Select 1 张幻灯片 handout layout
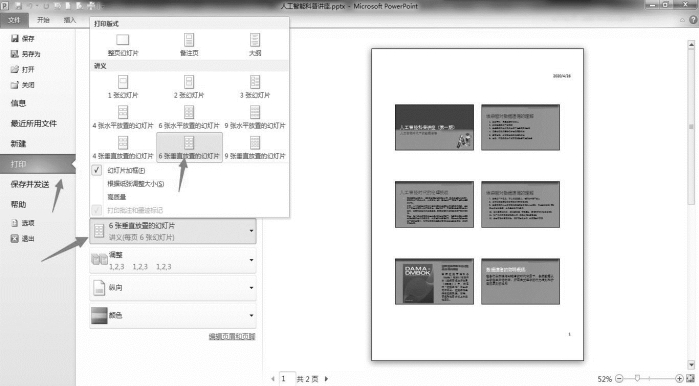This screenshot has height=386, width=699. (123, 87)
